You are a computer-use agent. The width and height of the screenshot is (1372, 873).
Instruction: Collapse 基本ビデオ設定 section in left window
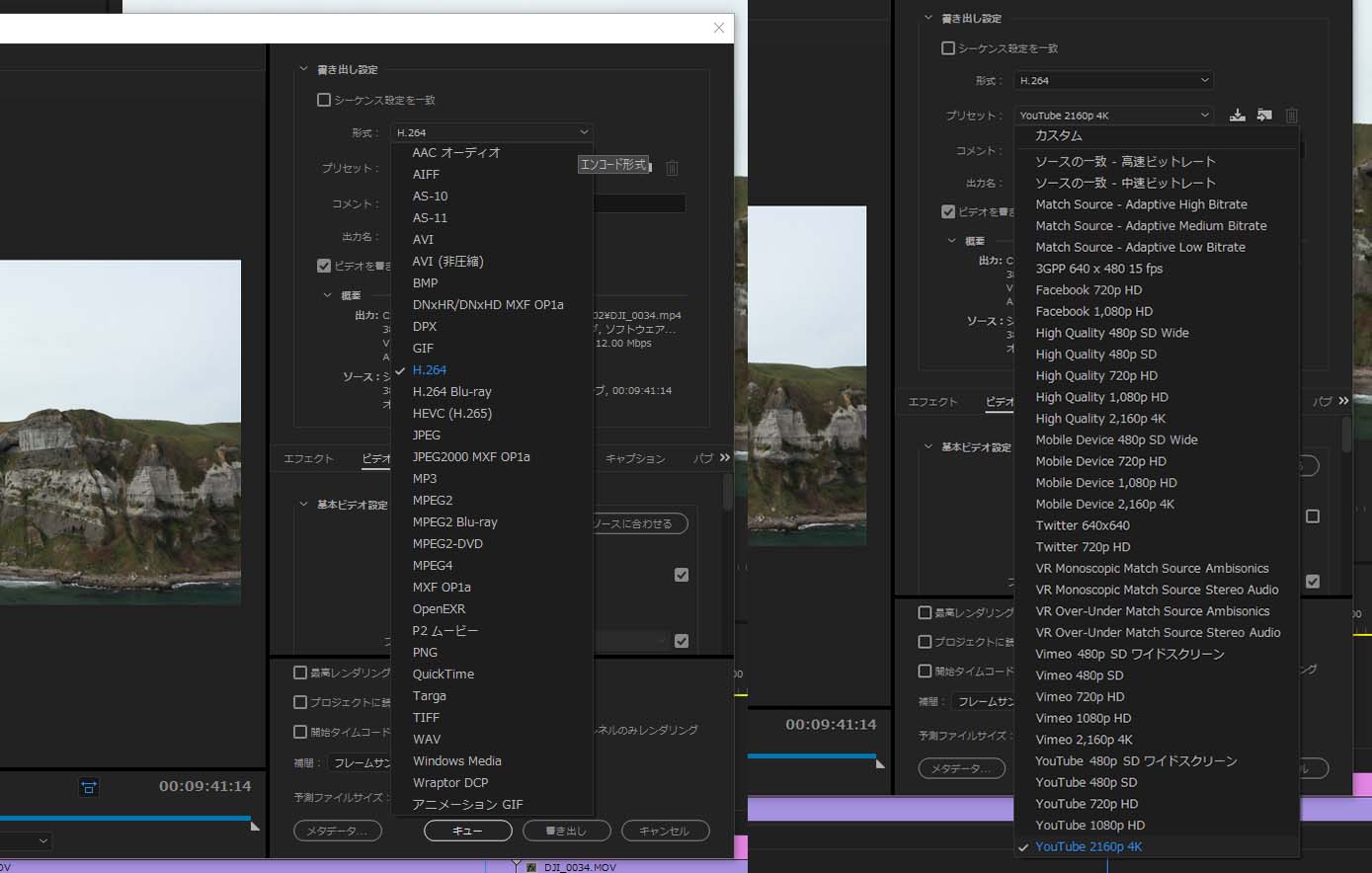(x=304, y=505)
